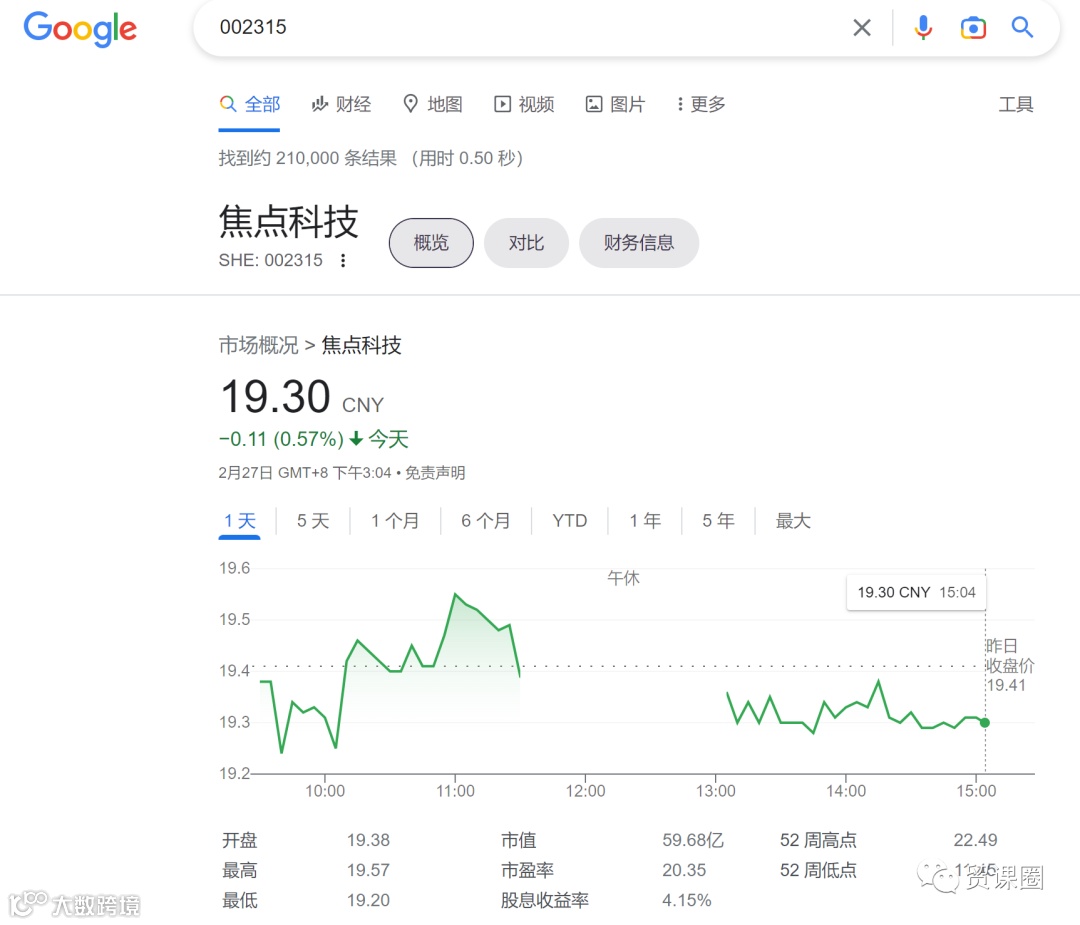The width and height of the screenshot is (1080, 925).
Task: Select the 5 年 chart range
Action: coord(718,521)
